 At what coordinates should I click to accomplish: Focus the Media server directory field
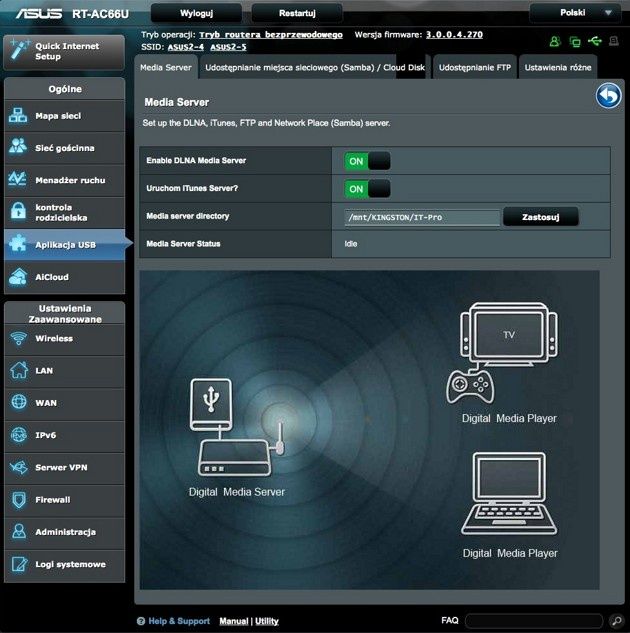click(422, 217)
